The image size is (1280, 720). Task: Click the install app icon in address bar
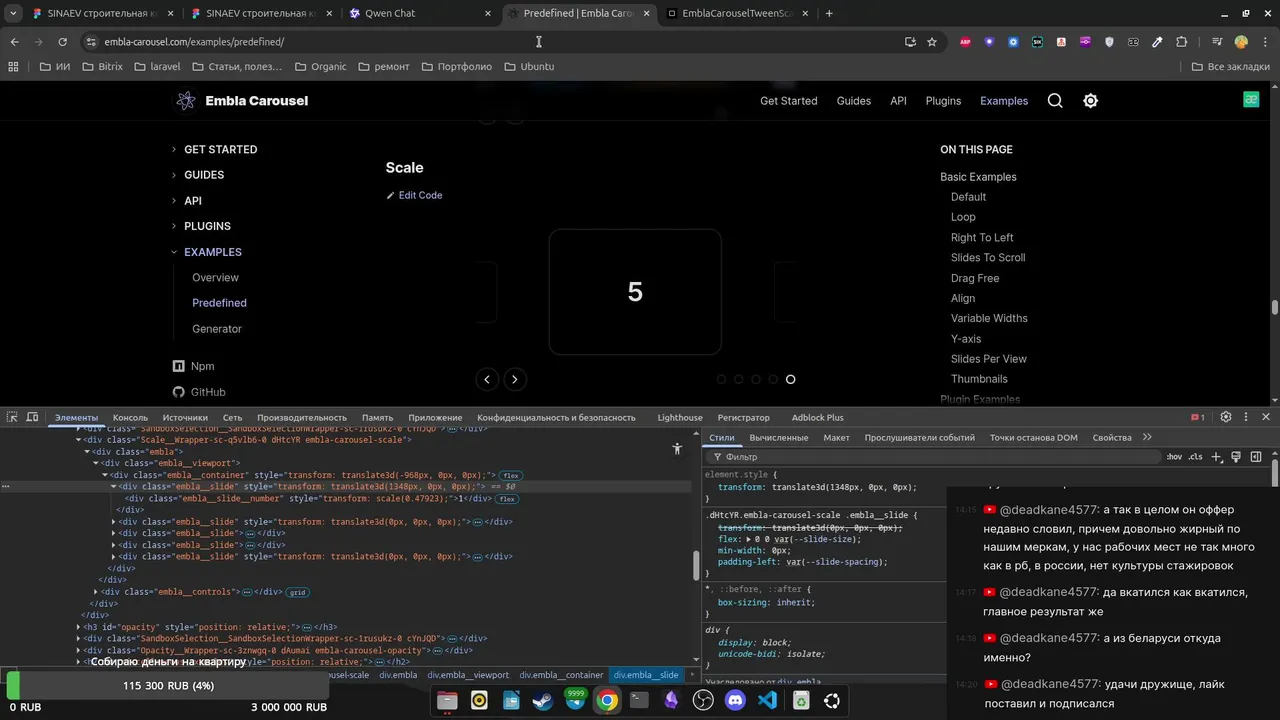coord(910,42)
